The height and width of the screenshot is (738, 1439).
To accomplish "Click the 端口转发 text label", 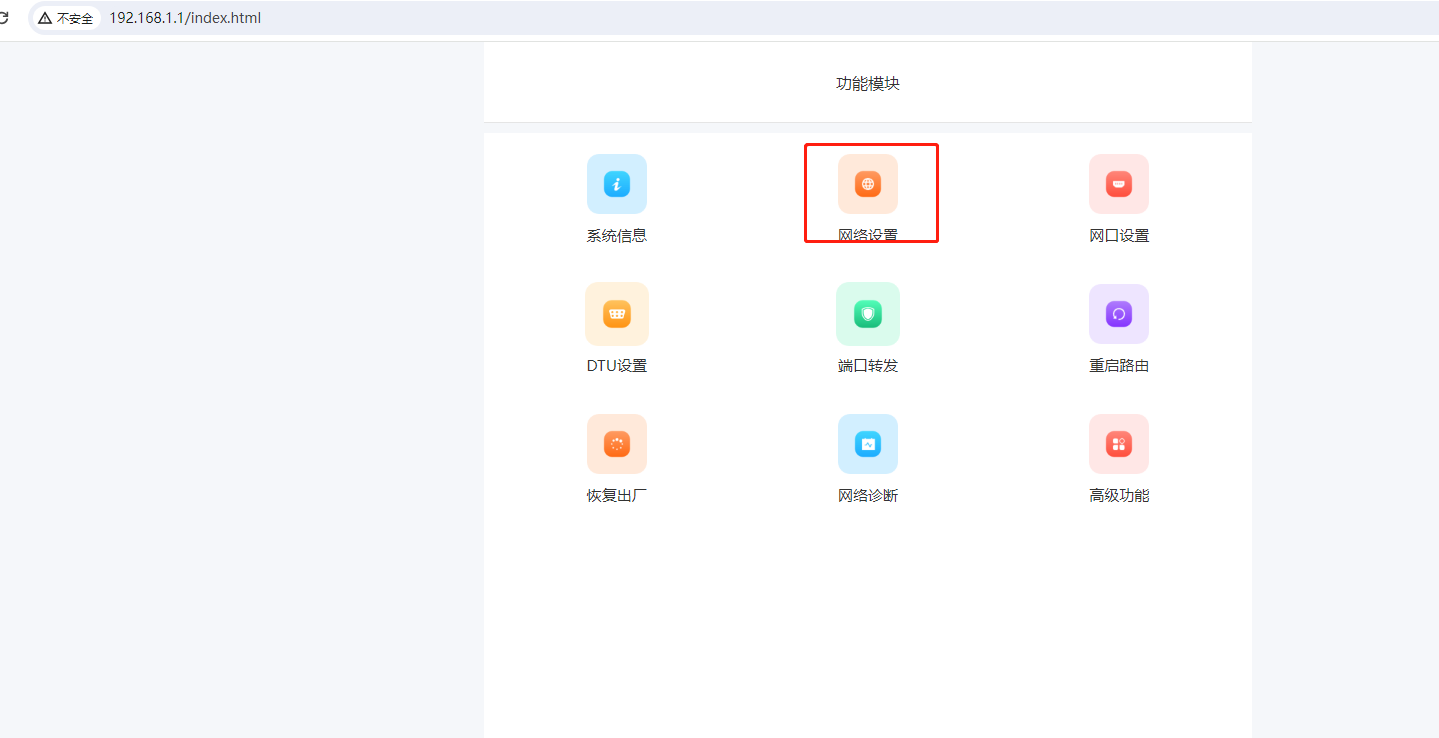I will tap(868, 366).
